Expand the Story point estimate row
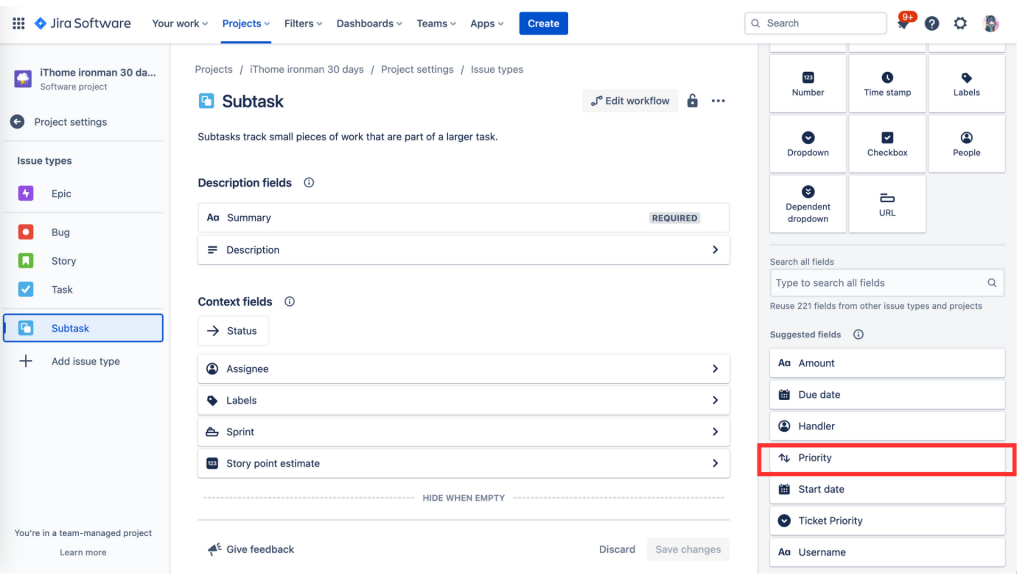 pyautogui.click(x=464, y=464)
